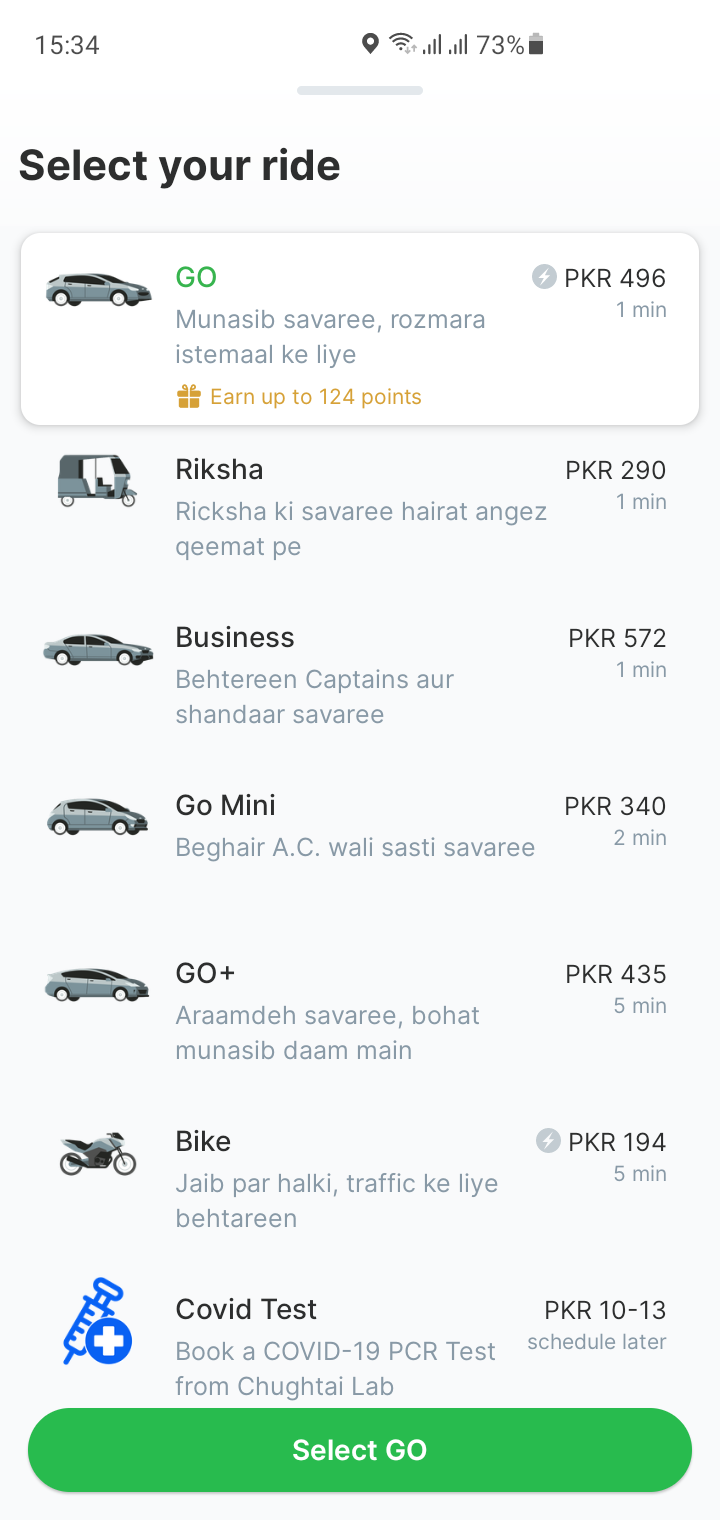Pick the Bike ride description text

pyautogui.click(x=336, y=1200)
